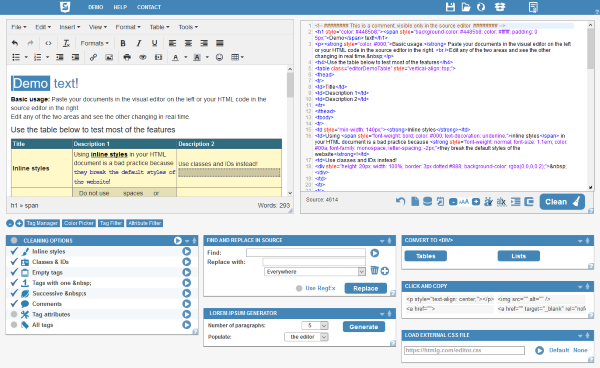Open the Formats dropdown
Viewport: 600px width, 368px height.
(x=95, y=43)
